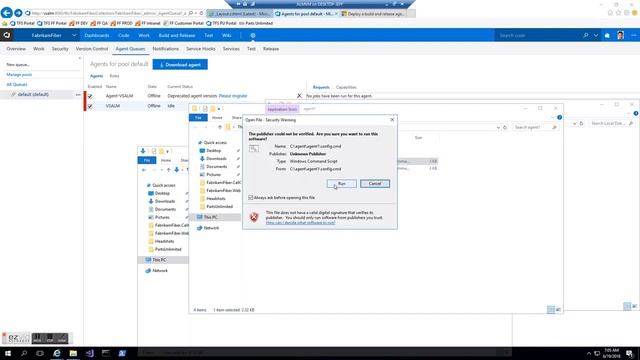Viewport: 640px width, 360px height.
Task: Click Up arrow in agent1 Explorer navigation
Action: [220, 127]
